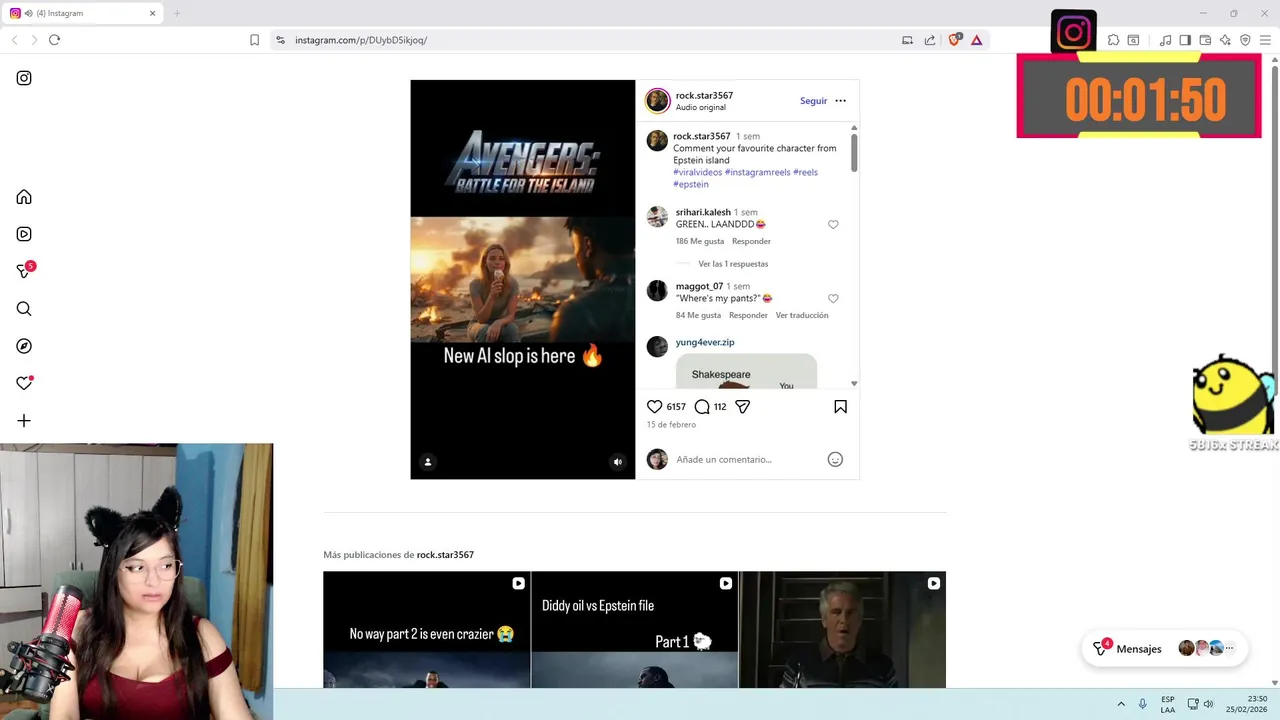Open Reels from the sidebar

[24, 234]
